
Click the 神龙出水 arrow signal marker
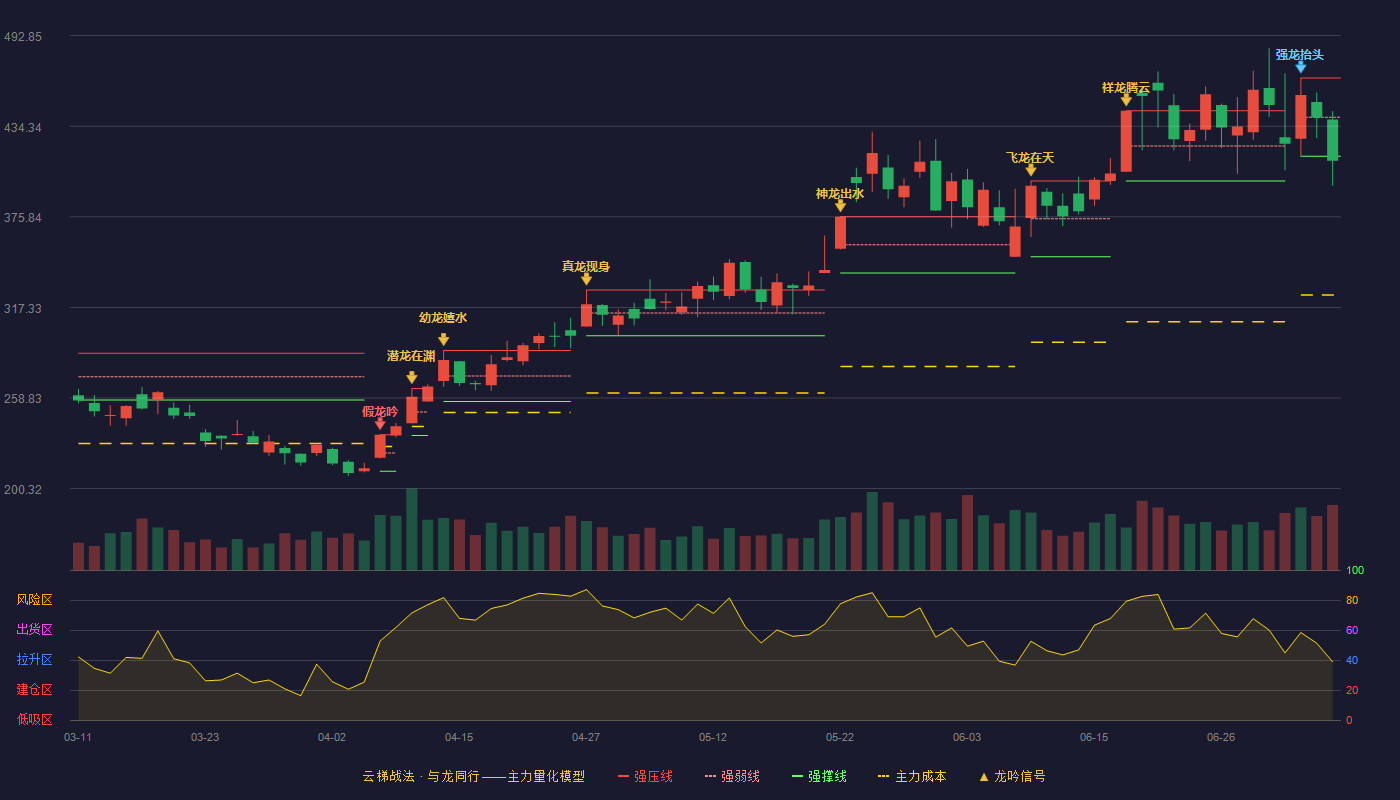click(840, 206)
